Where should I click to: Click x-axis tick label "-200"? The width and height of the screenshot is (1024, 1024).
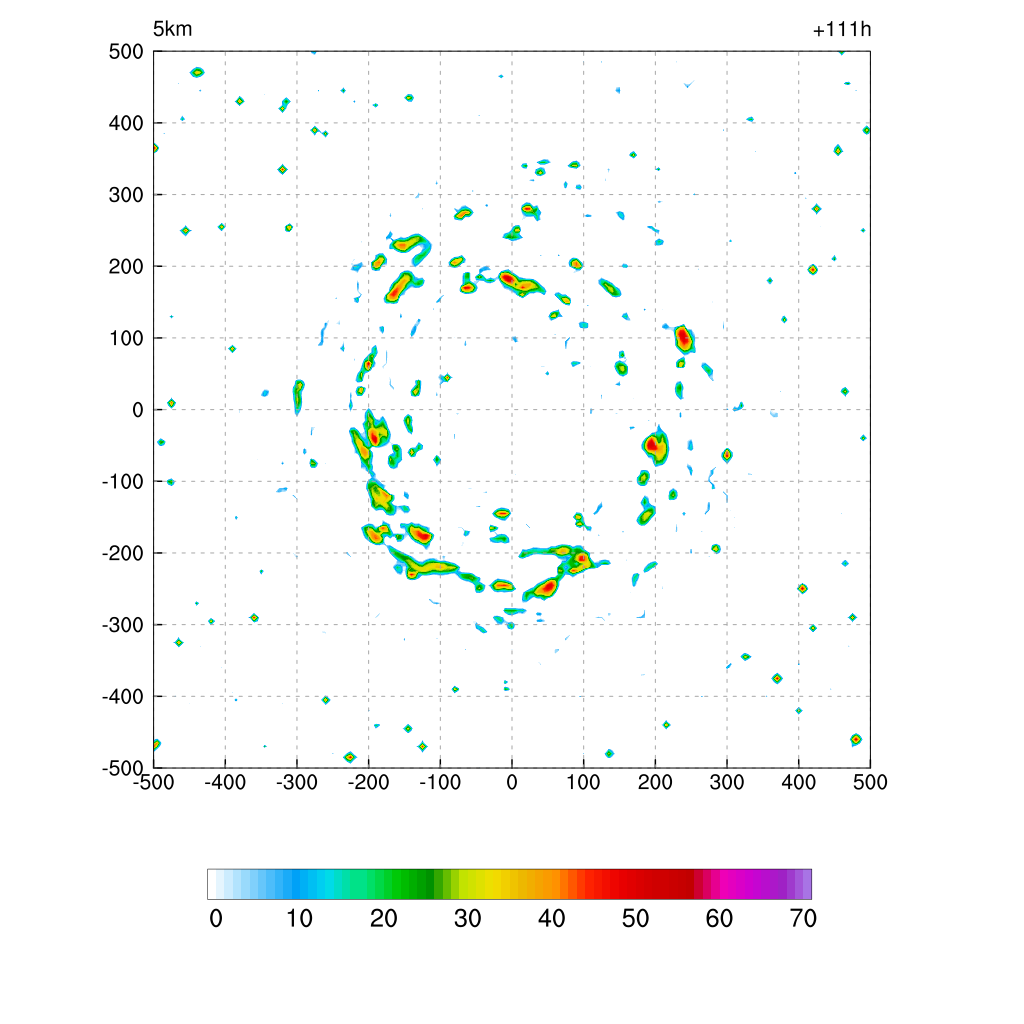(368, 782)
